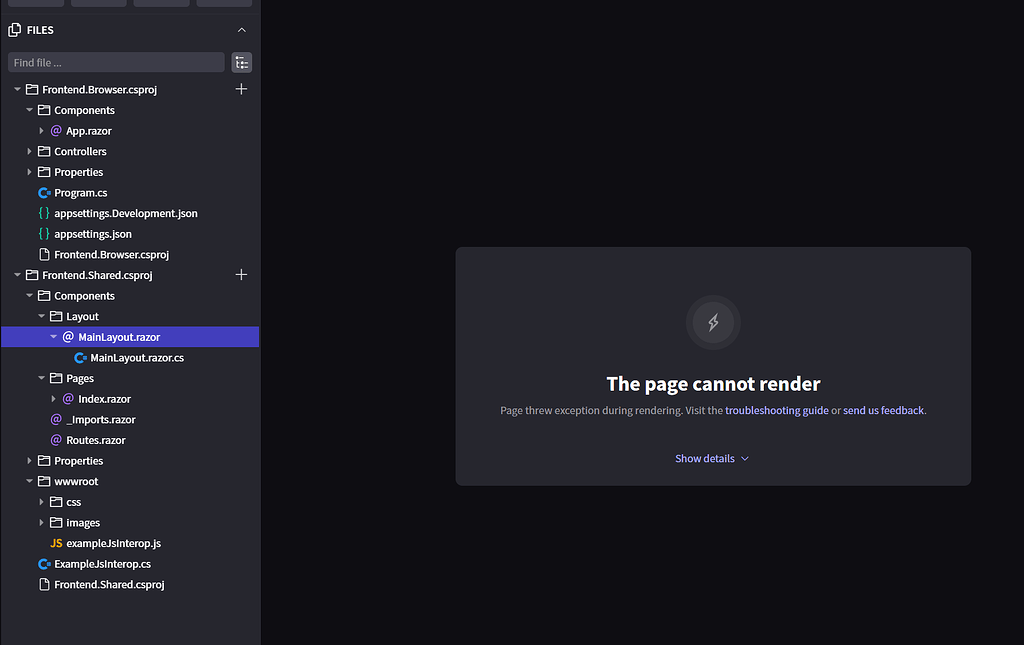The width and height of the screenshot is (1024, 645).
Task: Click the plus icon next to Frontend.Shared.csproj
Action: tap(241, 274)
